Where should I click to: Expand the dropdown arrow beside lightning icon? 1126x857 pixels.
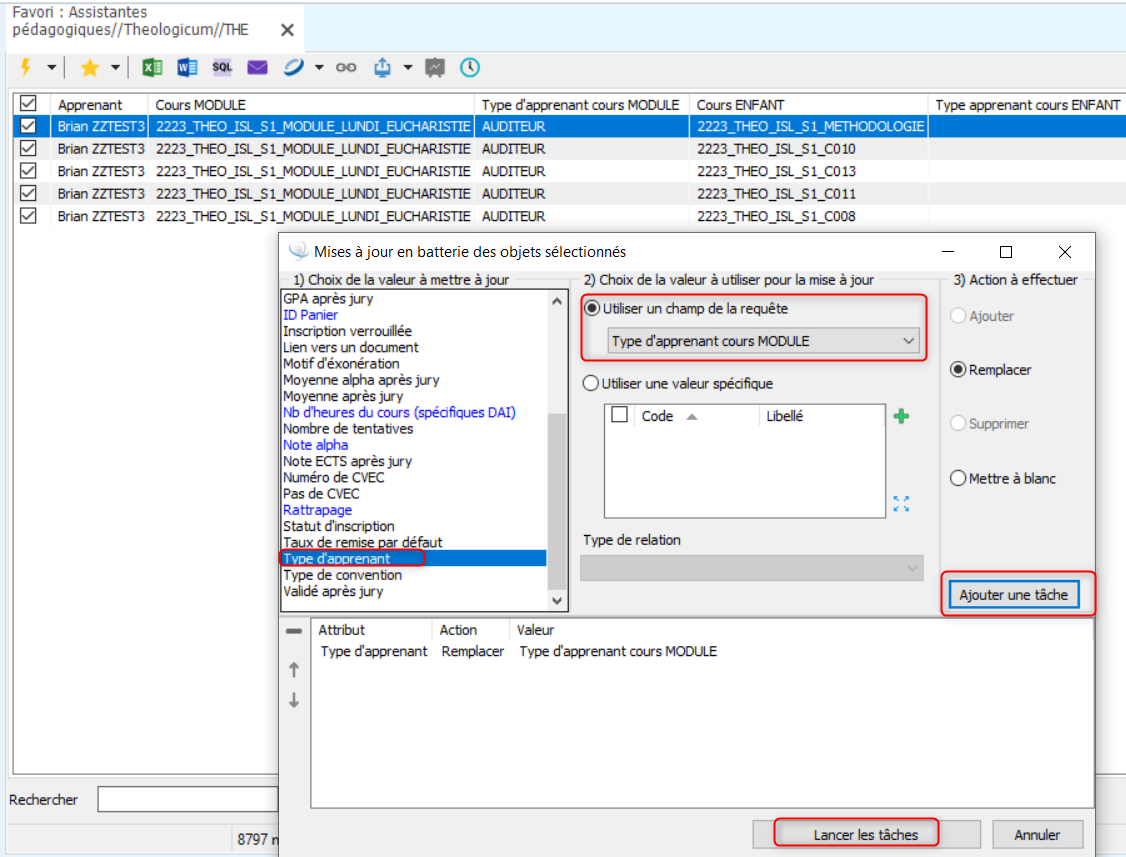[x=50, y=68]
